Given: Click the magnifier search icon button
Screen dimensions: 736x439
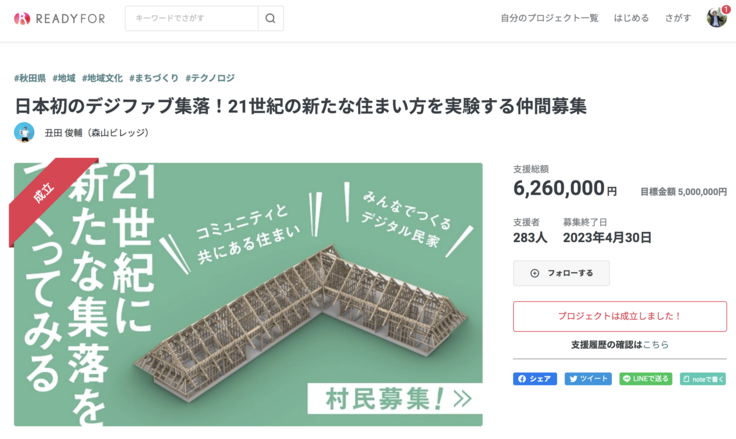Looking at the screenshot, I should pyautogui.click(x=270, y=18).
